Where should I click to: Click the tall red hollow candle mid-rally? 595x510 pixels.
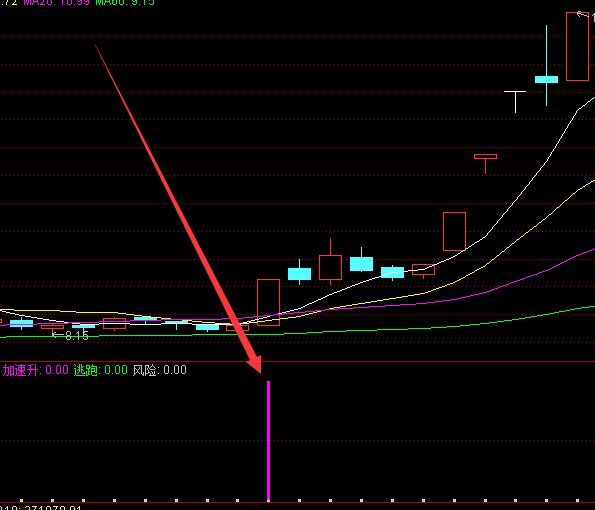pos(454,231)
